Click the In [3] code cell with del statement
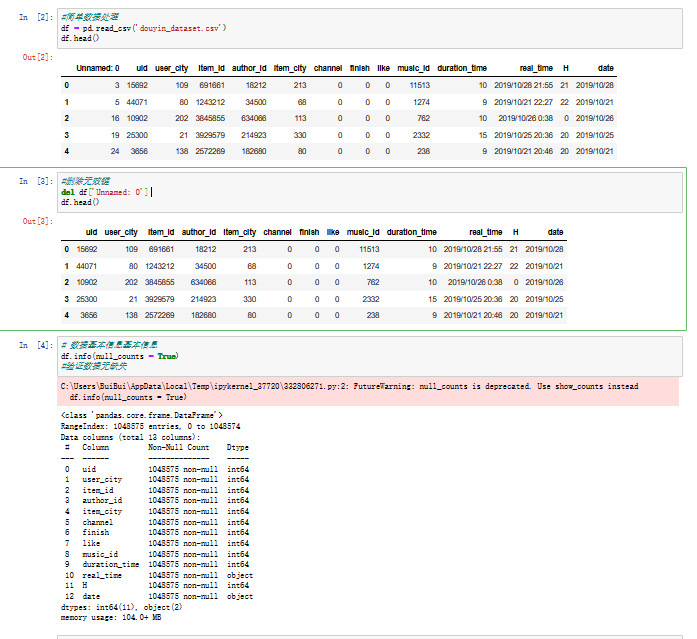697x639 pixels. [370, 192]
